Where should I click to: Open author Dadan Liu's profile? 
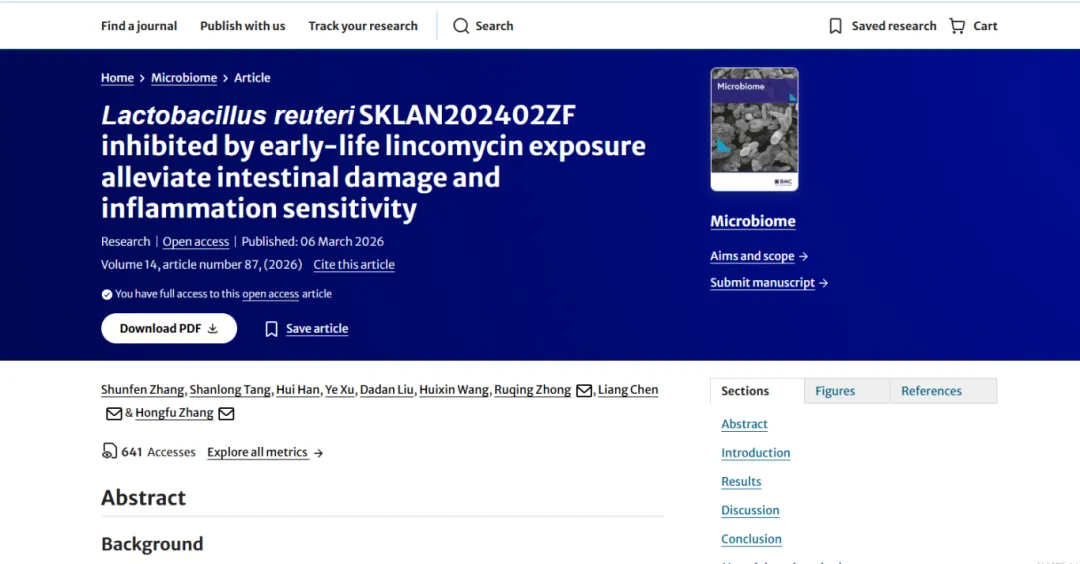386,390
